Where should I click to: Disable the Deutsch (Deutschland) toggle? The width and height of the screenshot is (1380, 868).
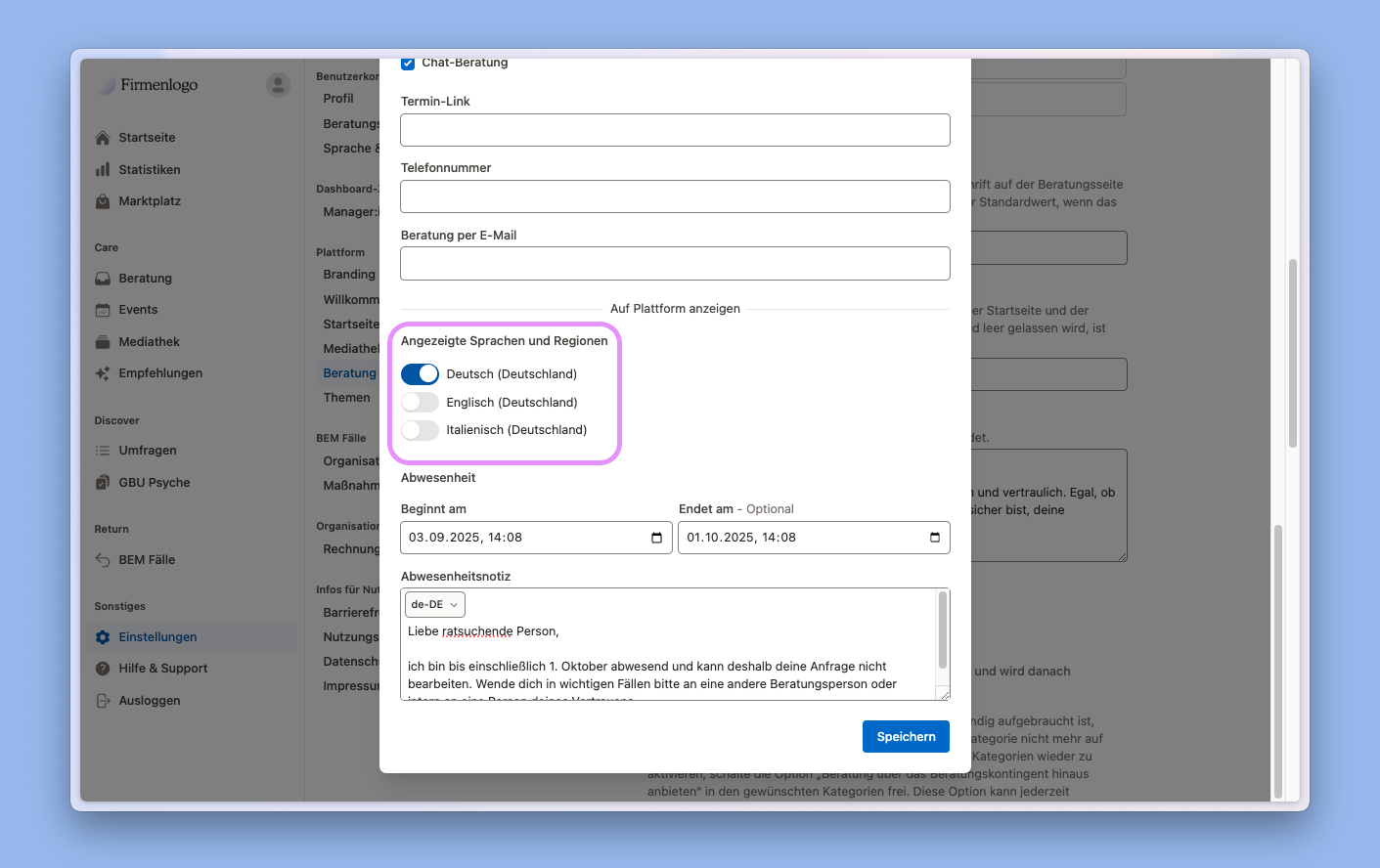coord(420,374)
